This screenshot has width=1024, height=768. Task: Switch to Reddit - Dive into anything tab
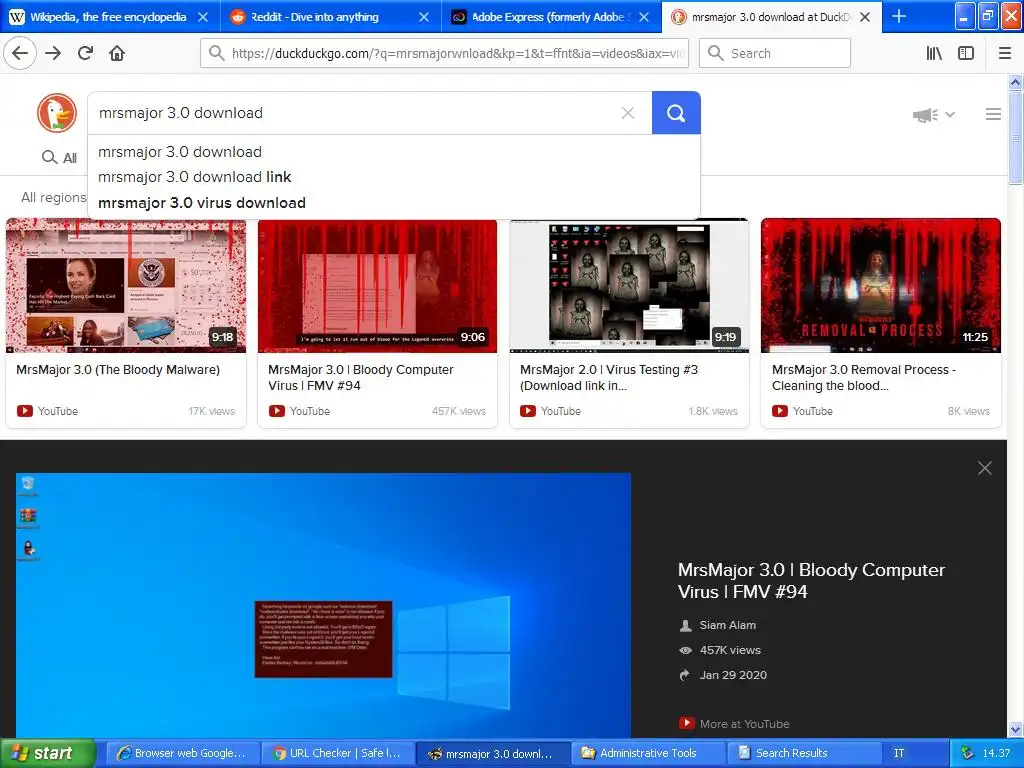coord(315,17)
